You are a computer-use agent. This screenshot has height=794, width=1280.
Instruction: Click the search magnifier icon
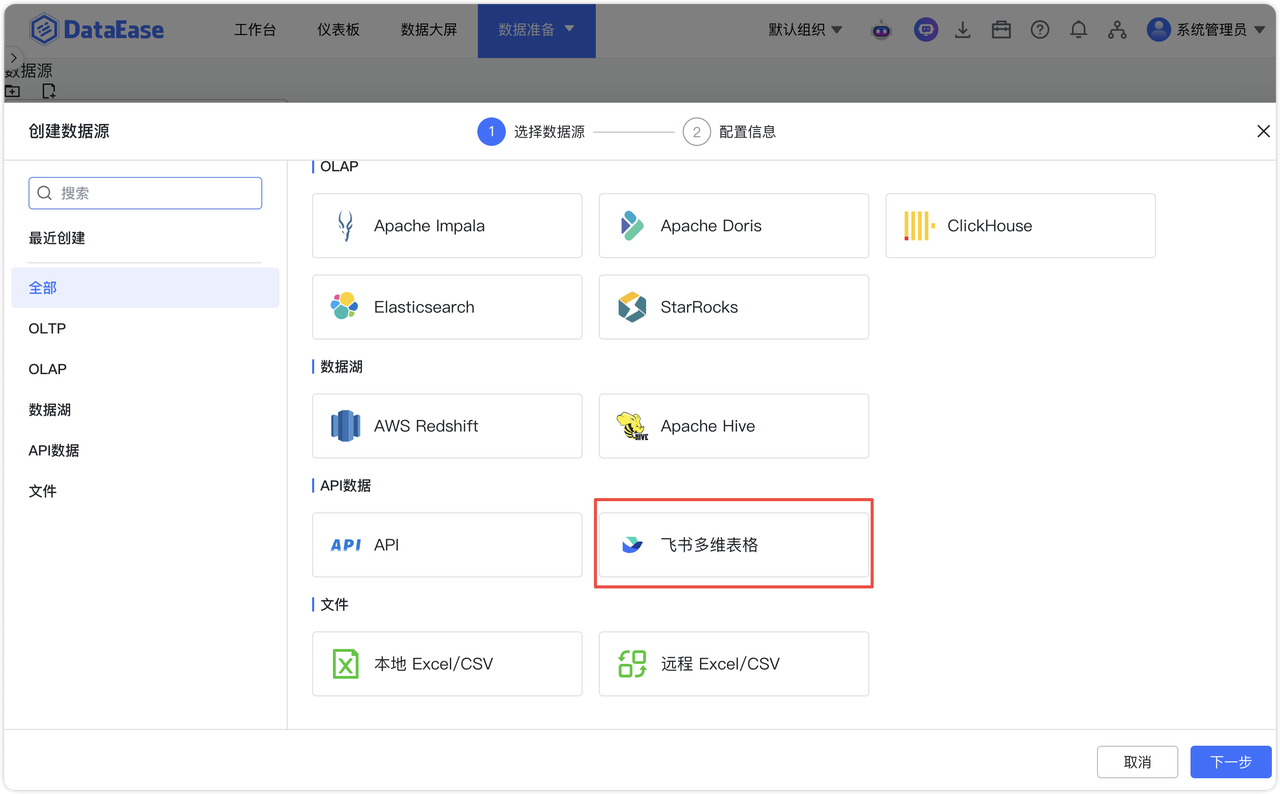(45, 193)
